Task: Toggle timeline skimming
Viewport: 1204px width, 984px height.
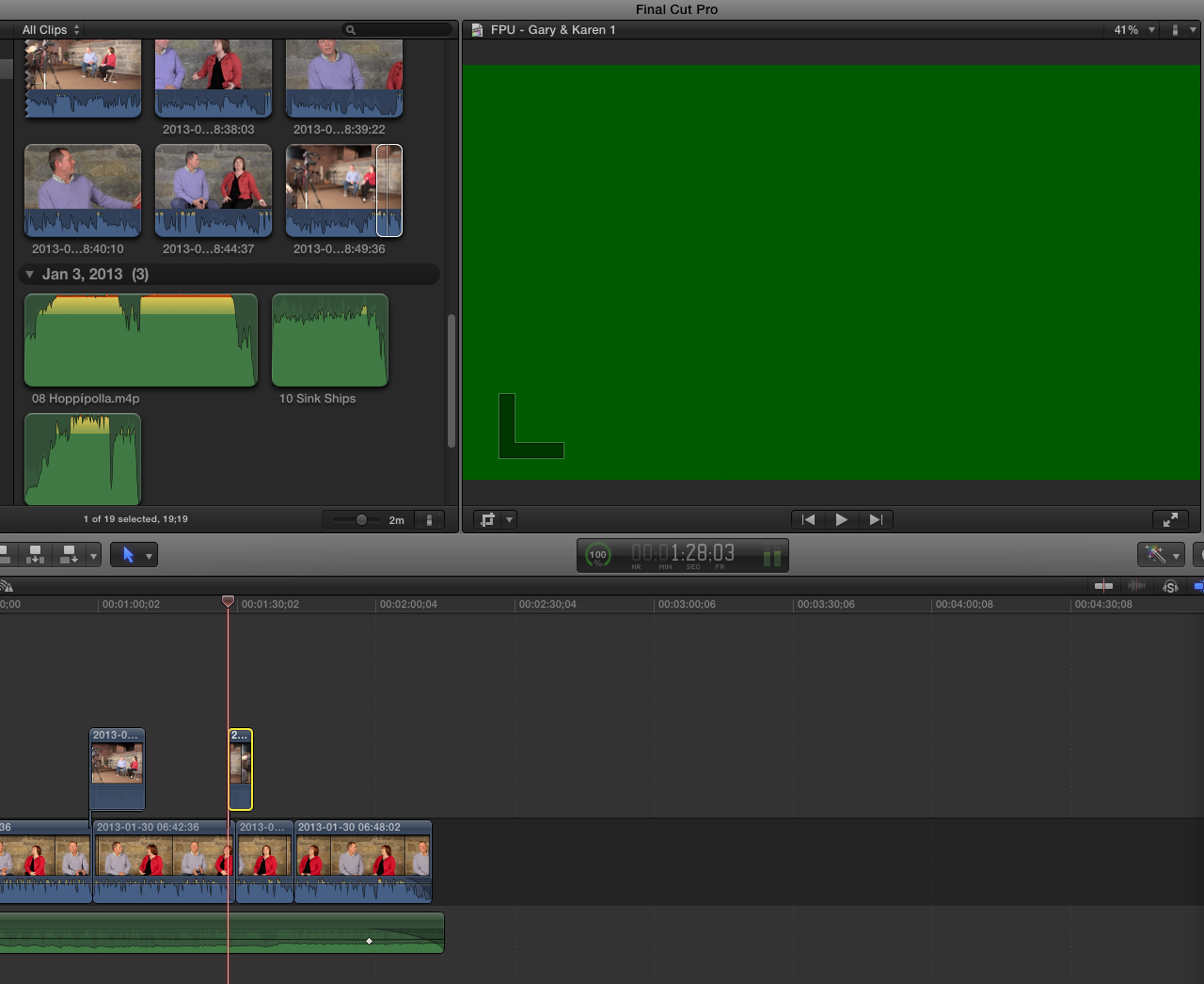Action: pyautogui.click(x=1103, y=586)
